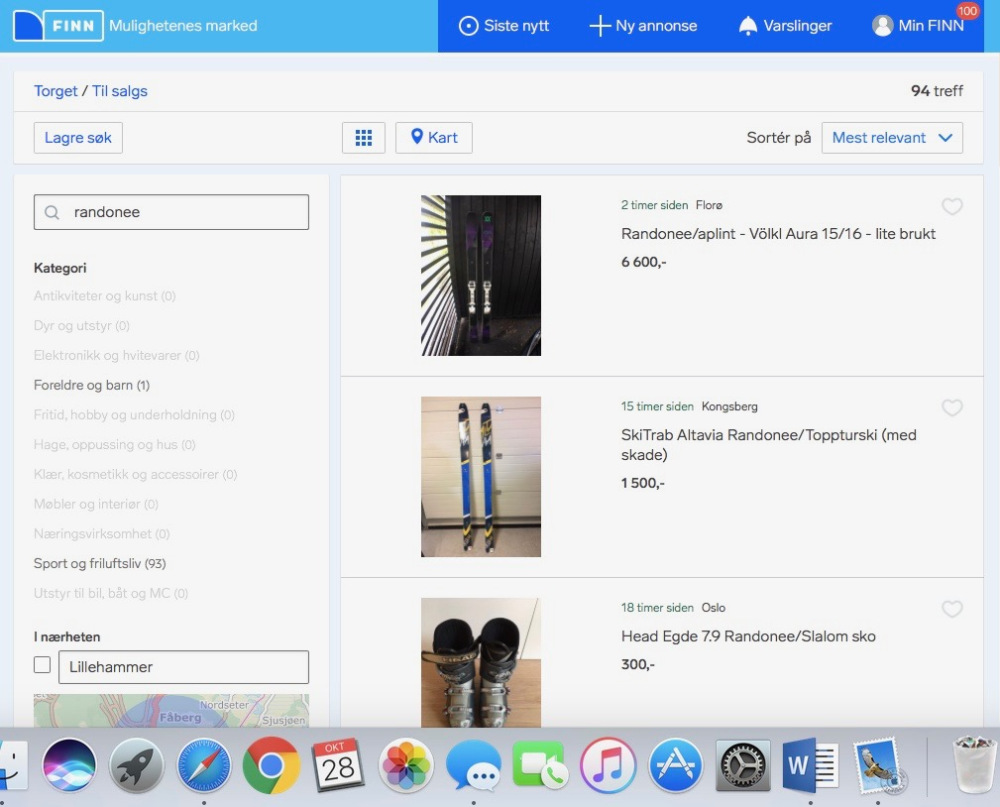The height and width of the screenshot is (807, 1000).
Task: Open the Mest relevant sort dropdown
Action: click(x=892, y=138)
